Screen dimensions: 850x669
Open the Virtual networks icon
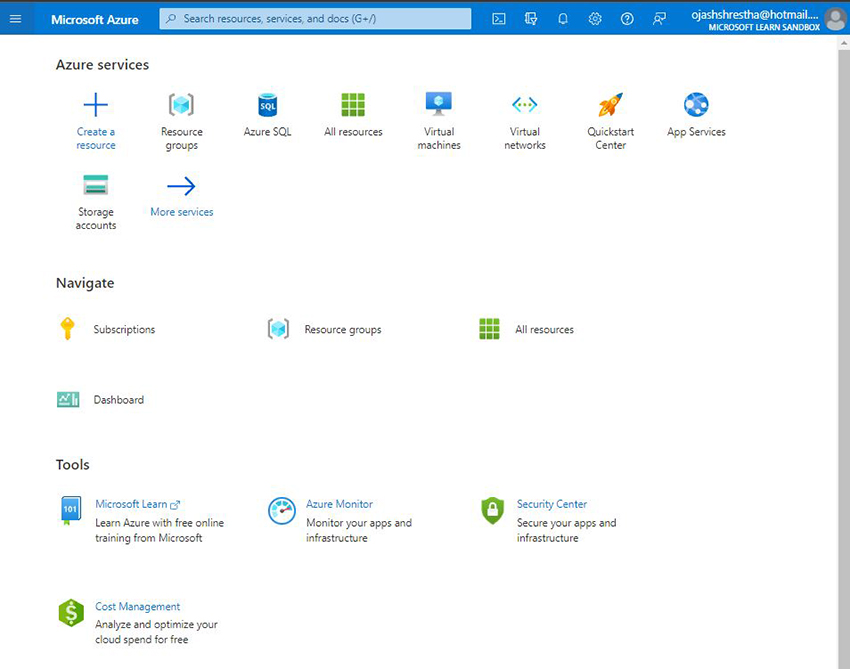pyautogui.click(x=524, y=105)
